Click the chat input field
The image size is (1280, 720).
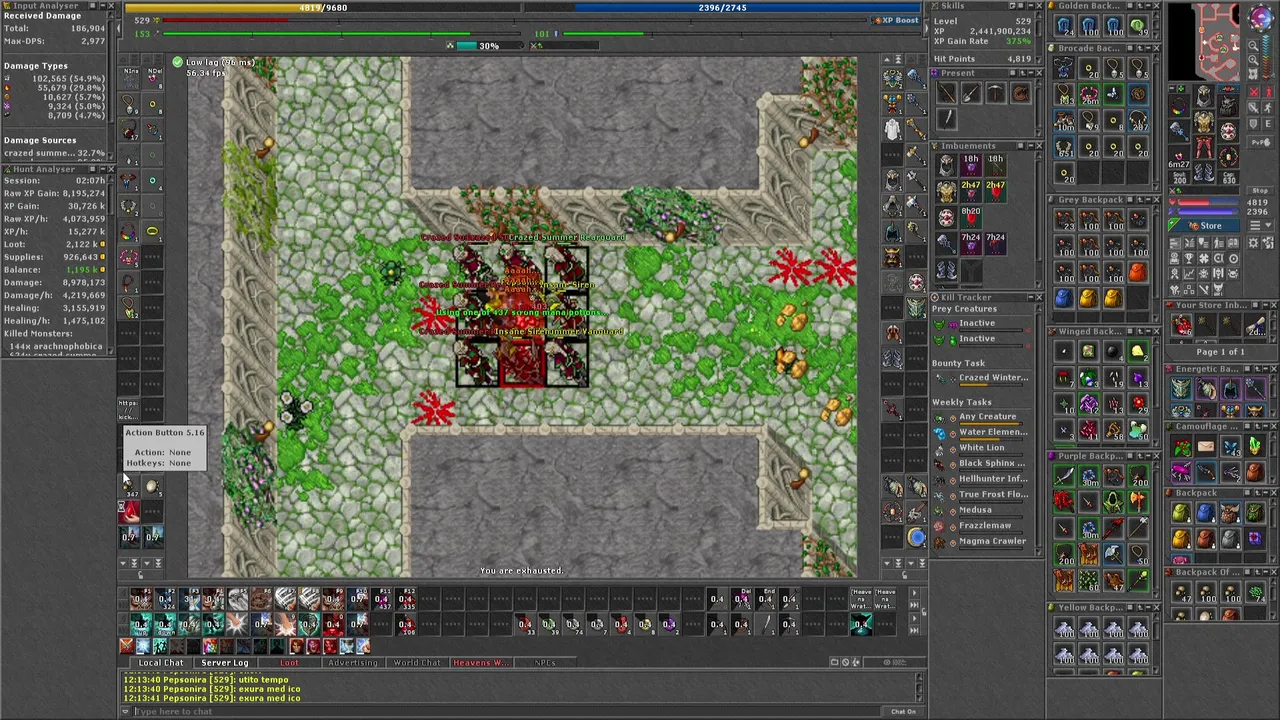click(x=508, y=712)
